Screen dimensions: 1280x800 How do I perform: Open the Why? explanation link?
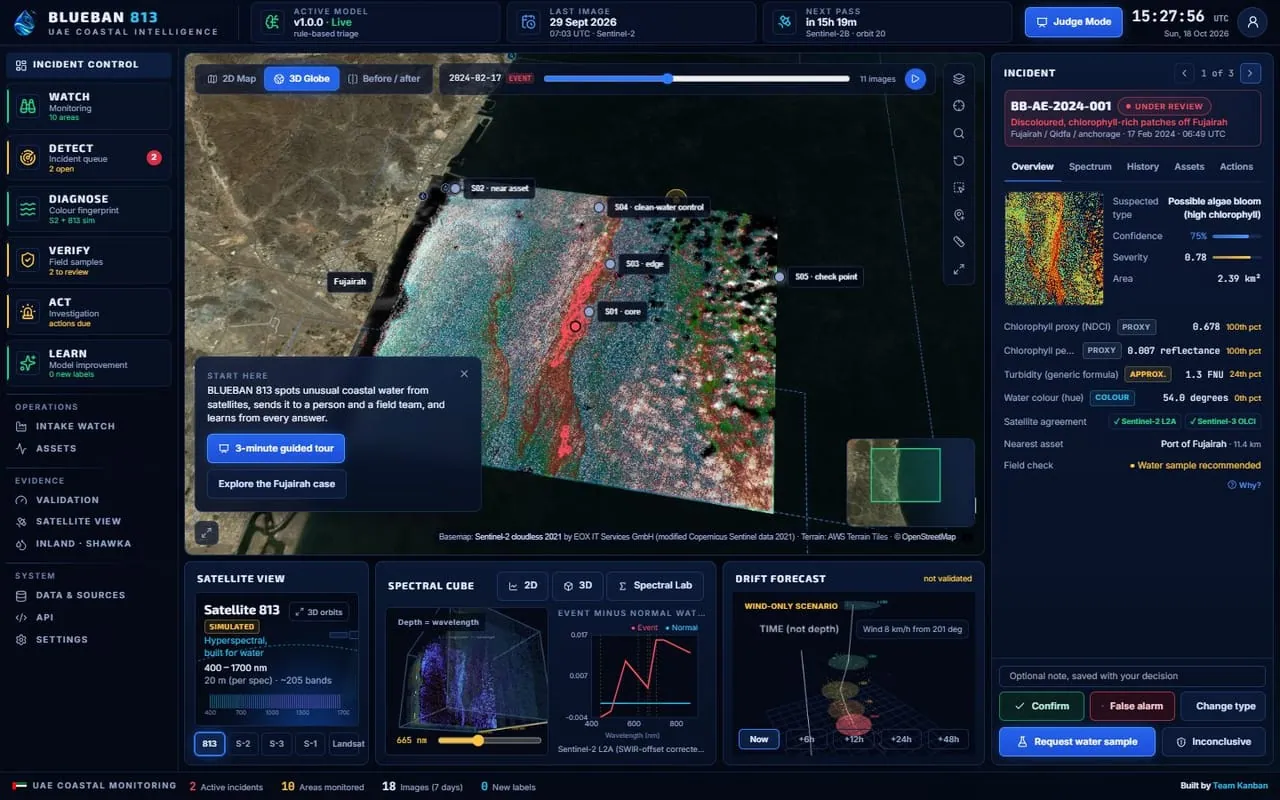tap(1244, 485)
